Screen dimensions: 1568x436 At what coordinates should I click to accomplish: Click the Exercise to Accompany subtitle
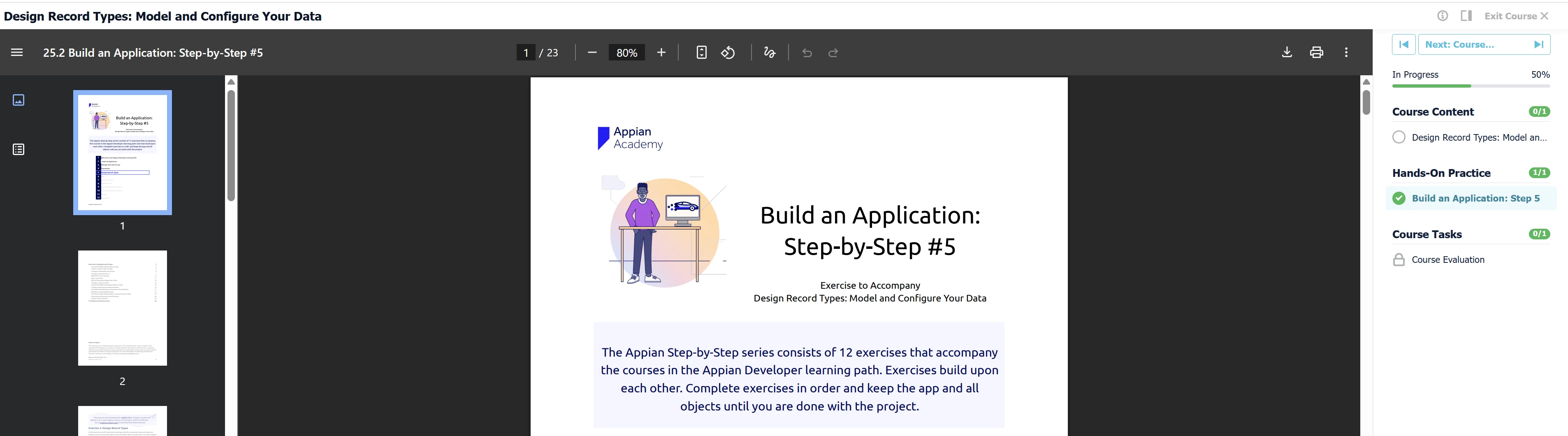tap(870, 285)
